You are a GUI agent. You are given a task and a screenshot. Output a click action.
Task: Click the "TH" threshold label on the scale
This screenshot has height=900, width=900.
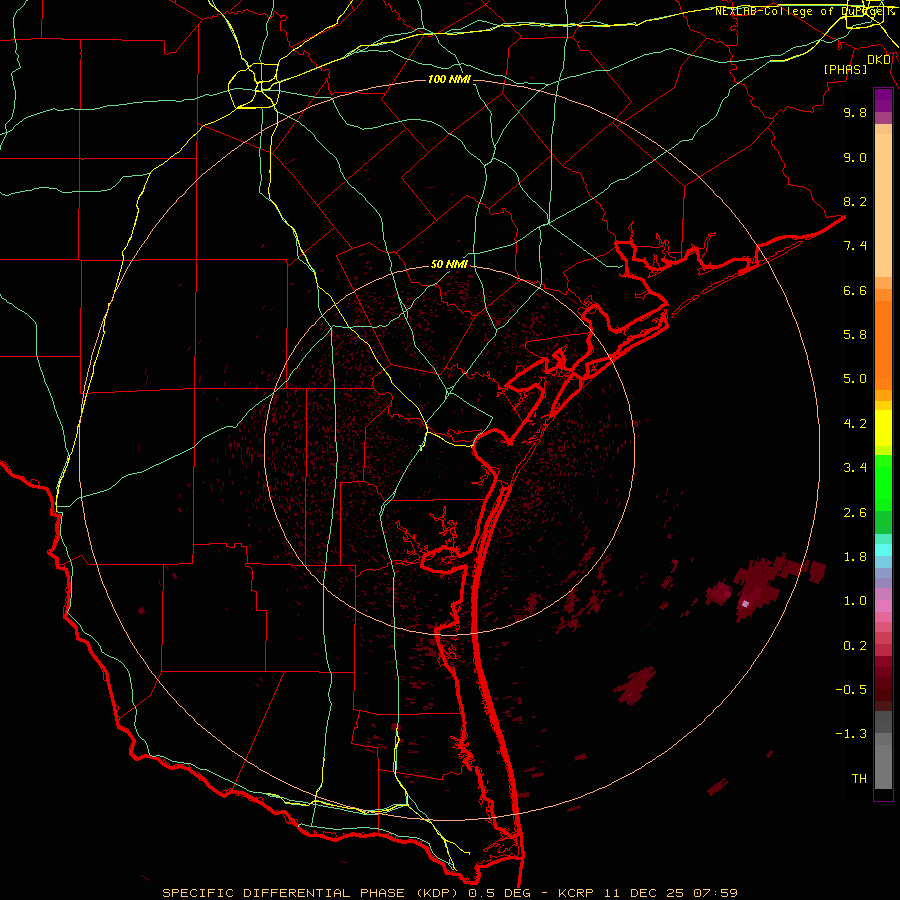pyautogui.click(x=859, y=779)
